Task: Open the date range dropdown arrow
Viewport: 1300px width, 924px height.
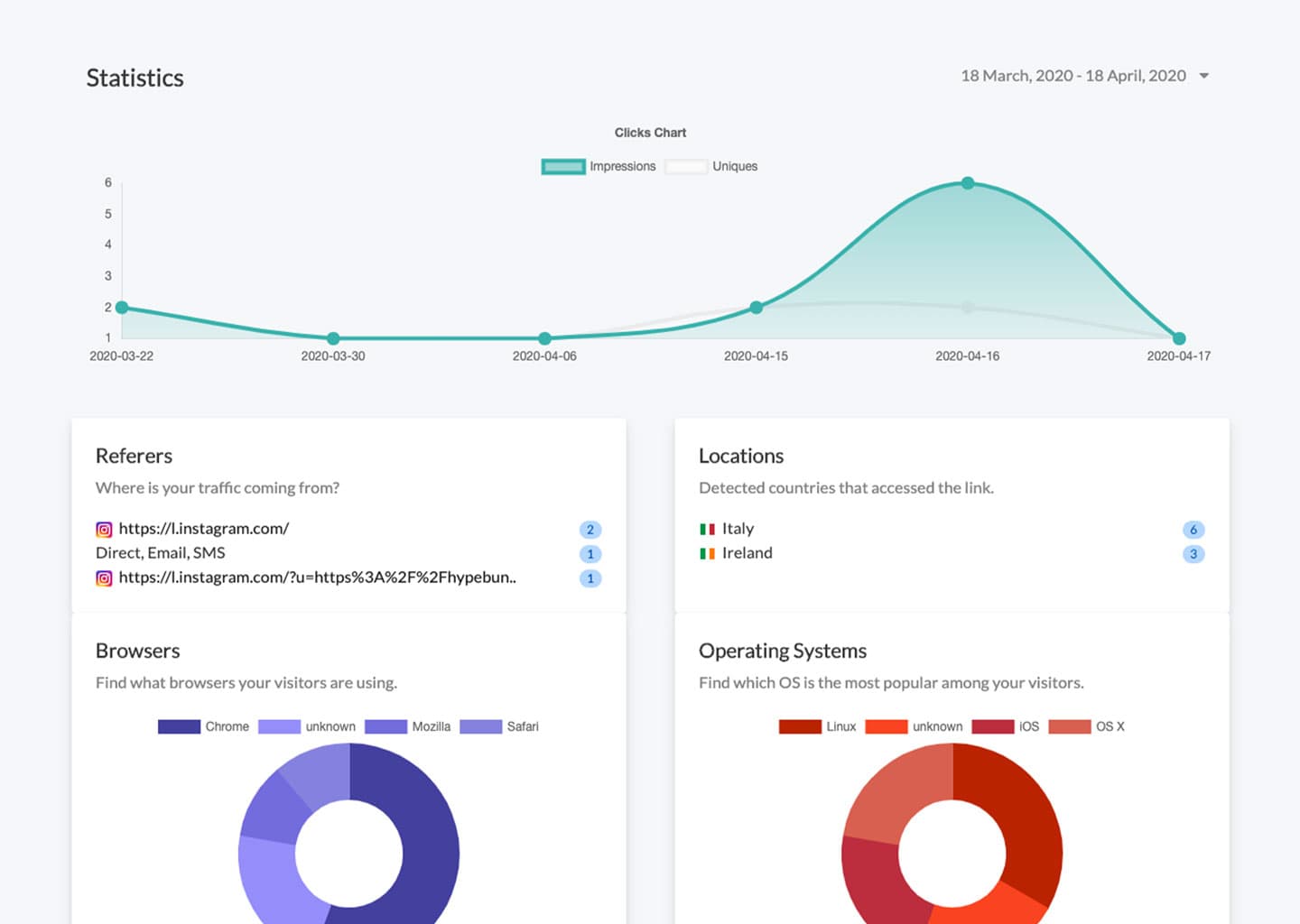Action: tap(1203, 77)
